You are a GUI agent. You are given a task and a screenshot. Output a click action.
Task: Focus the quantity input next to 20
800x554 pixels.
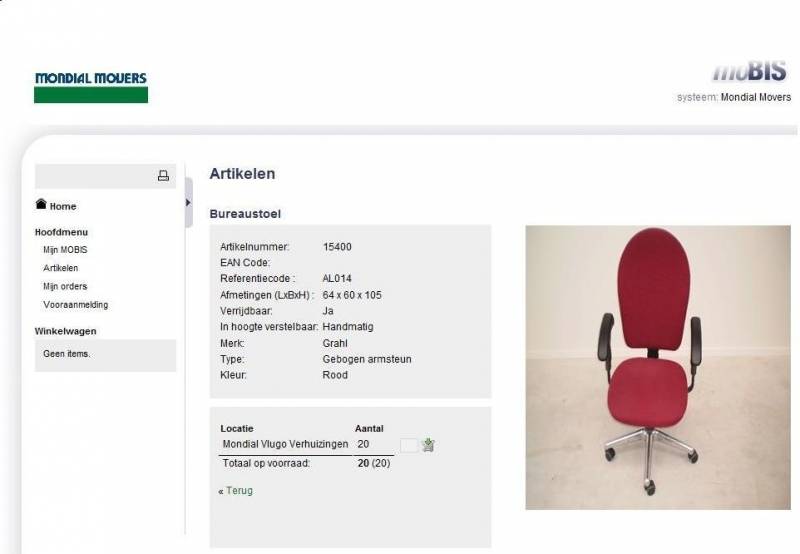pos(409,445)
